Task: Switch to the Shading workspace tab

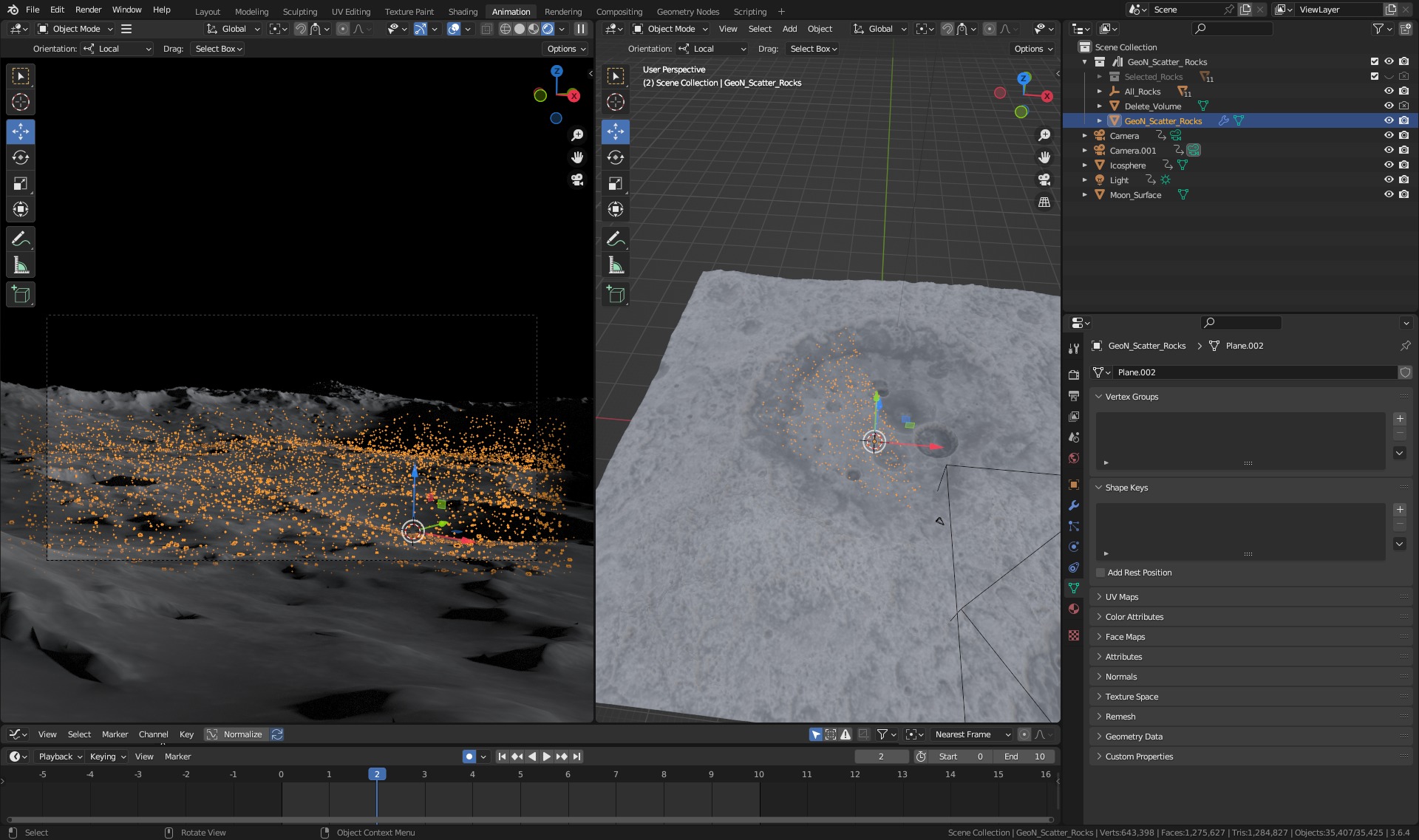Action: coord(463,11)
